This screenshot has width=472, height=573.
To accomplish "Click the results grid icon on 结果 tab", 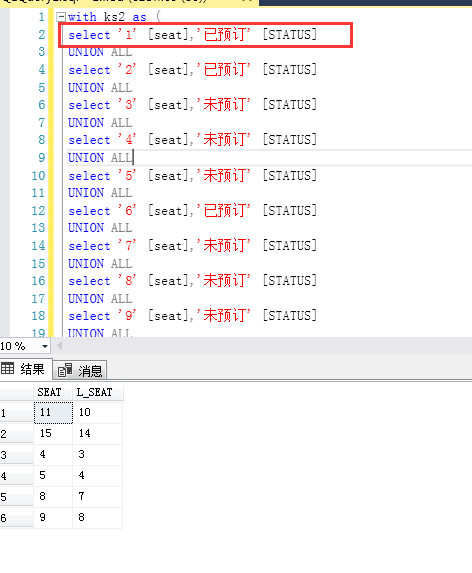I will click(x=7, y=368).
